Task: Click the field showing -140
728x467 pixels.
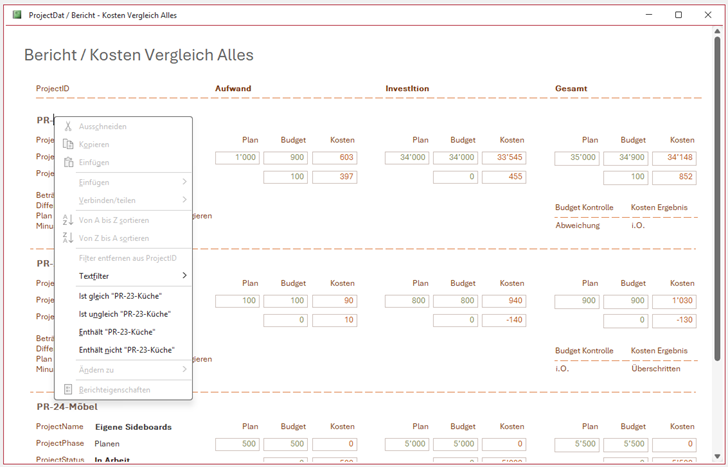Action: click(504, 320)
